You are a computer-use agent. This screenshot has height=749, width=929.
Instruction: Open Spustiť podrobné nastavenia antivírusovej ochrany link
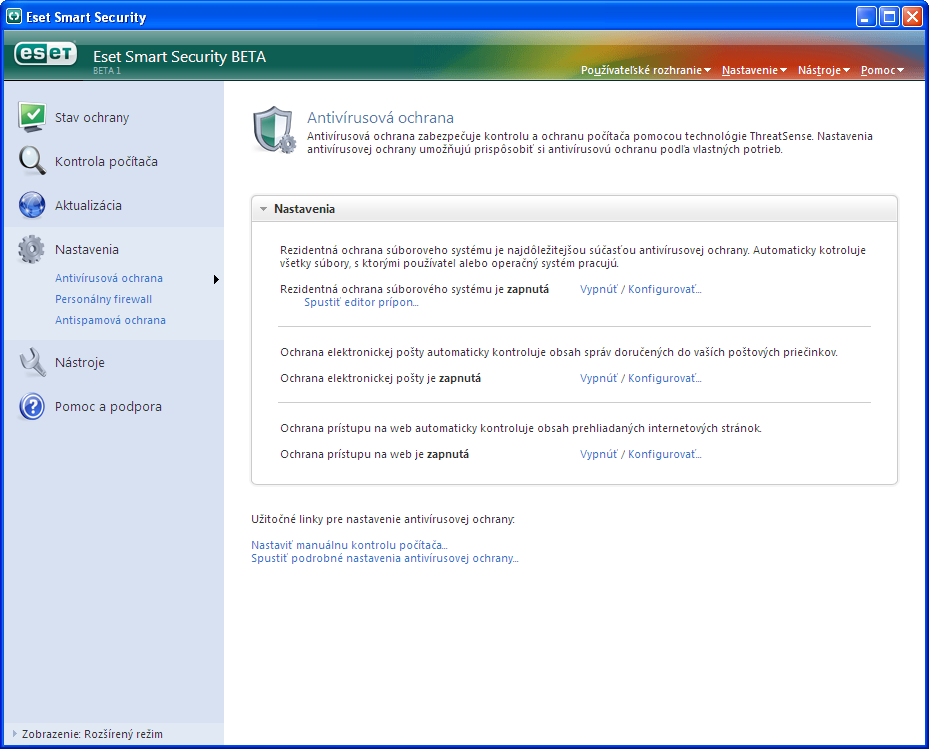coord(385,558)
